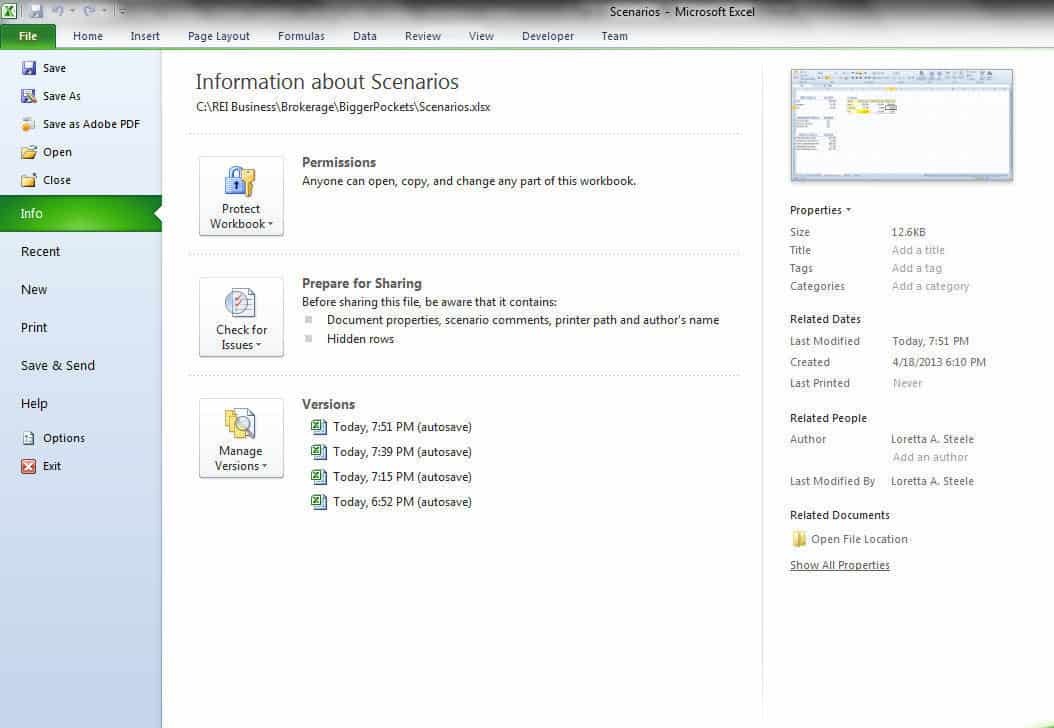Open the Review ribbon tab
Viewport: 1054px width, 728px height.
click(x=423, y=36)
